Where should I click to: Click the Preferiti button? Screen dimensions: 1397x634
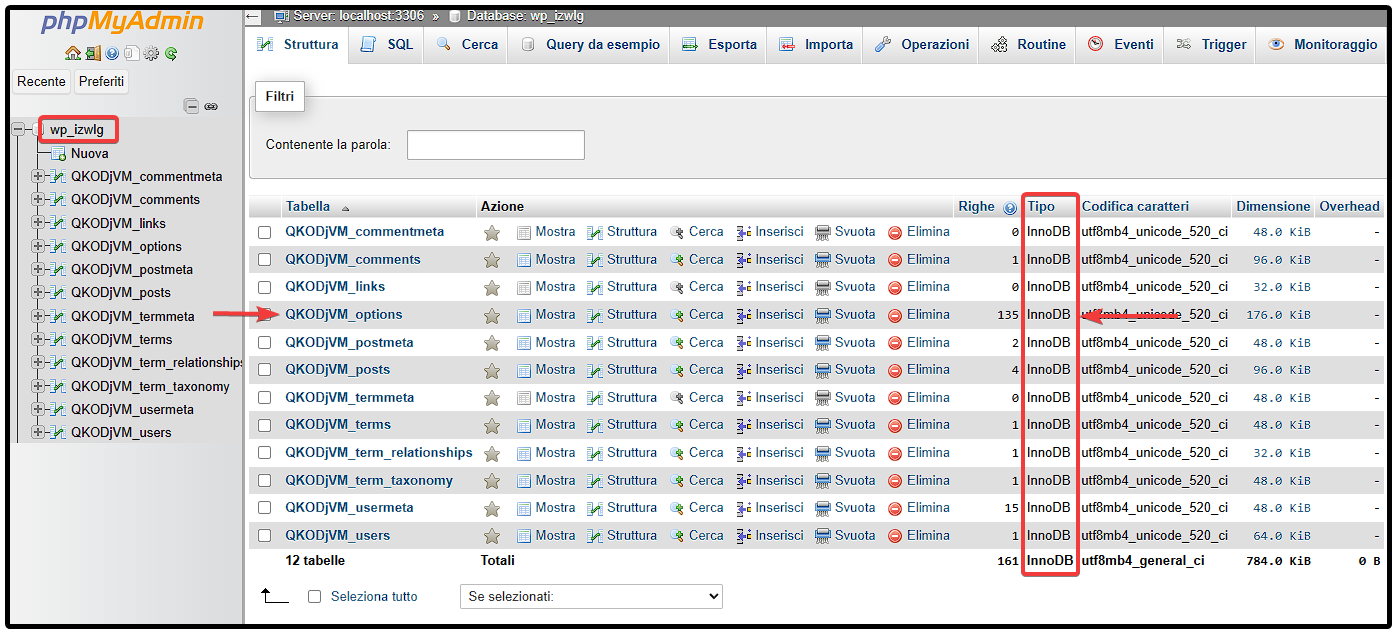[x=102, y=82]
